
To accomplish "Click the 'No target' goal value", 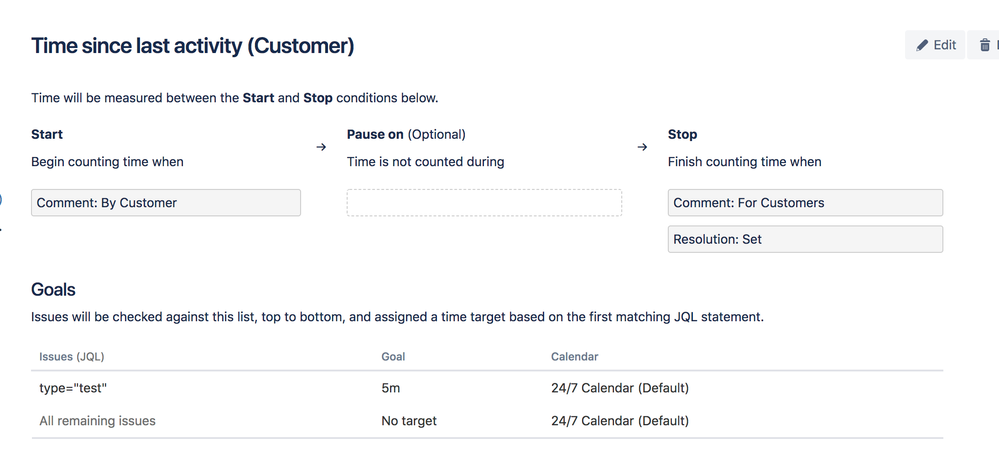I will [409, 421].
